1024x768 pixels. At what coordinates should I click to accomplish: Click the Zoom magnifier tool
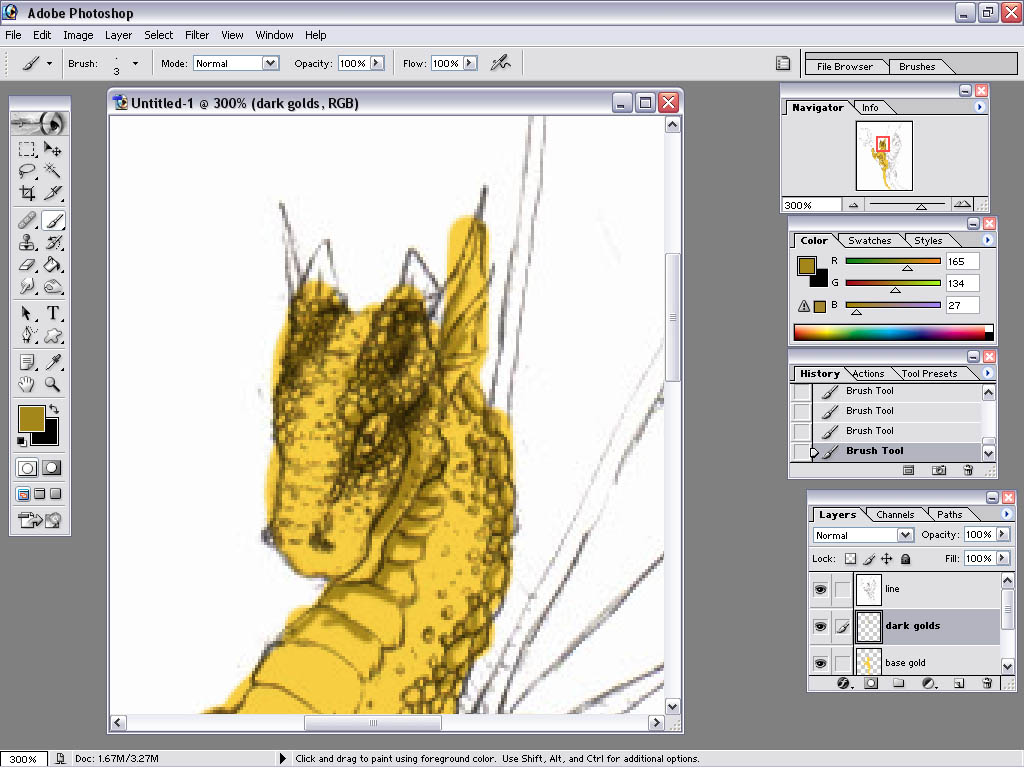click(x=53, y=384)
